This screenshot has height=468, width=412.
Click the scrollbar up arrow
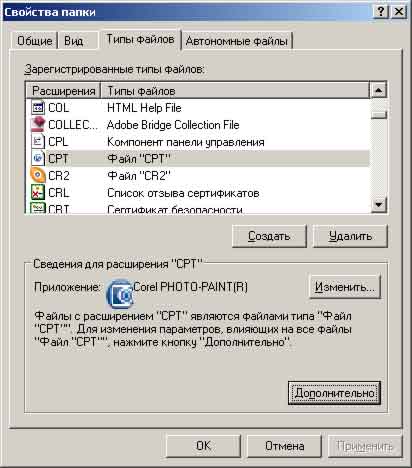pos(379,90)
